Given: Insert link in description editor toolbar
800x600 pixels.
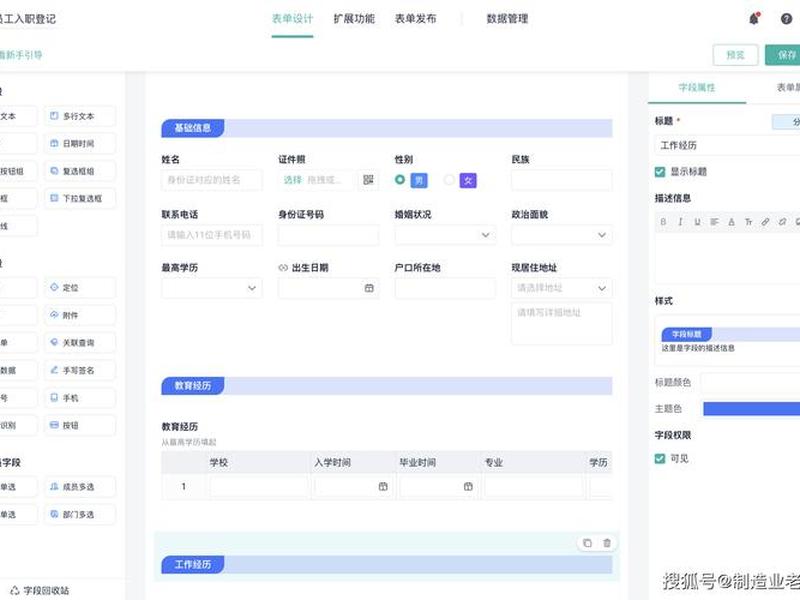Looking at the screenshot, I should 765,222.
